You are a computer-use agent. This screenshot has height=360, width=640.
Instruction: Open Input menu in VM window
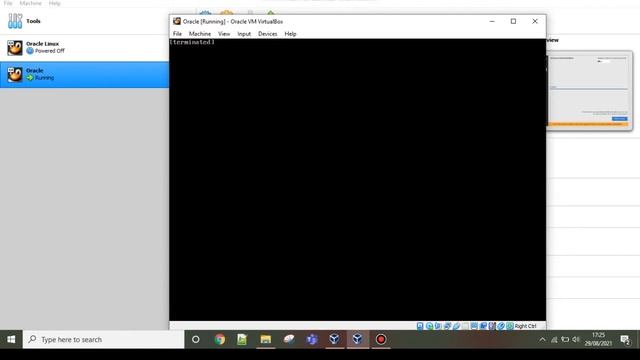(244, 34)
